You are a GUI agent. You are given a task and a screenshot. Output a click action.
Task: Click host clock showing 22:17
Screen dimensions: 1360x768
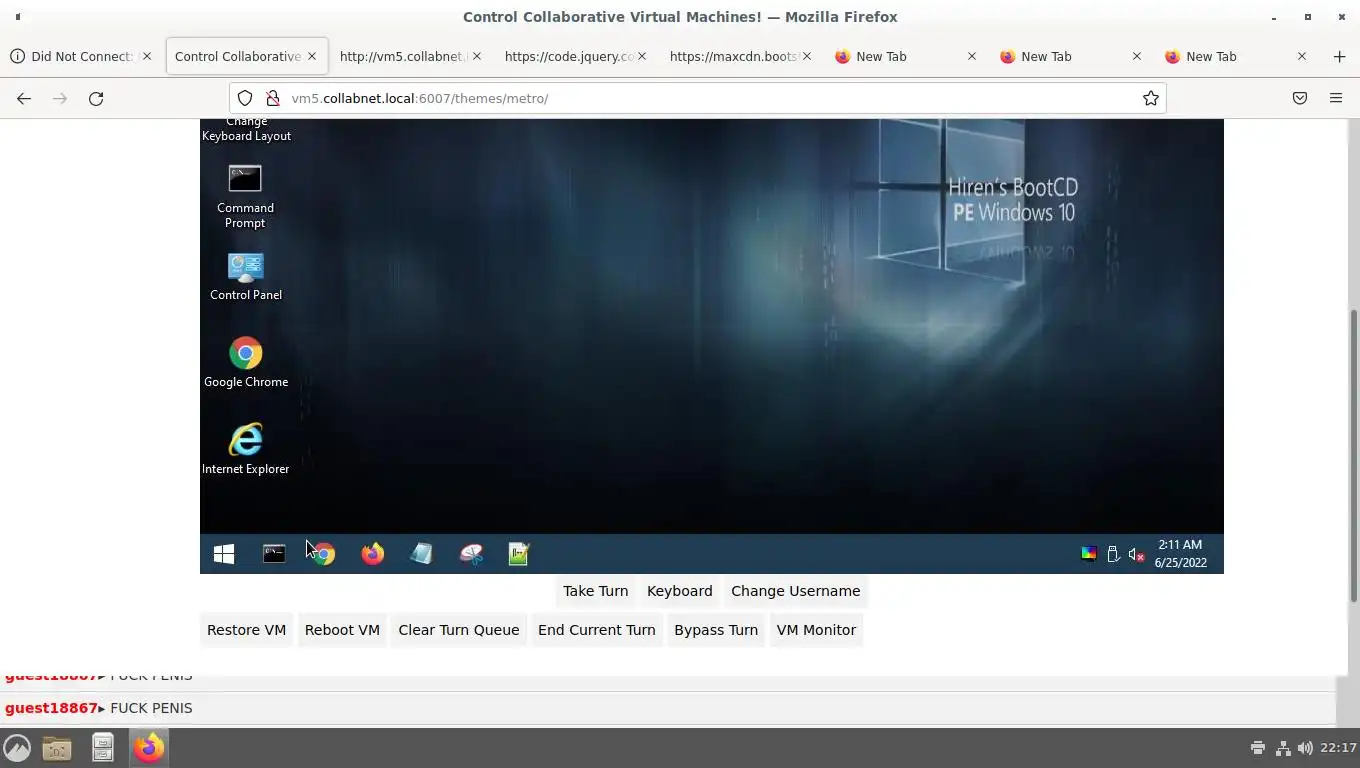click(x=1338, y=748)
